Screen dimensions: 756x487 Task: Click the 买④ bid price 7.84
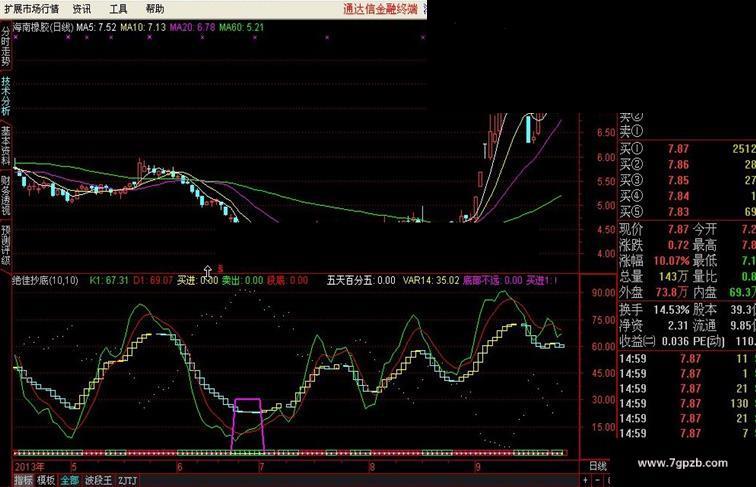click(x=678, y=196)
